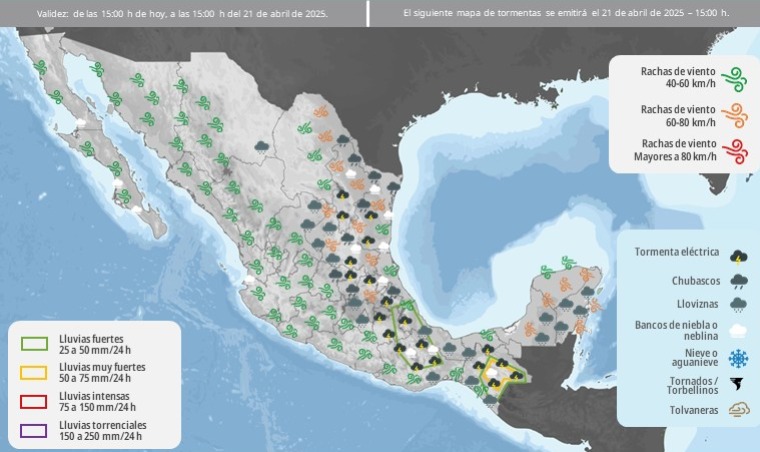Click the orange 60-80 km/h wind gust legend icon
This screenshot has width=760, height=452.
coord(734,115)
